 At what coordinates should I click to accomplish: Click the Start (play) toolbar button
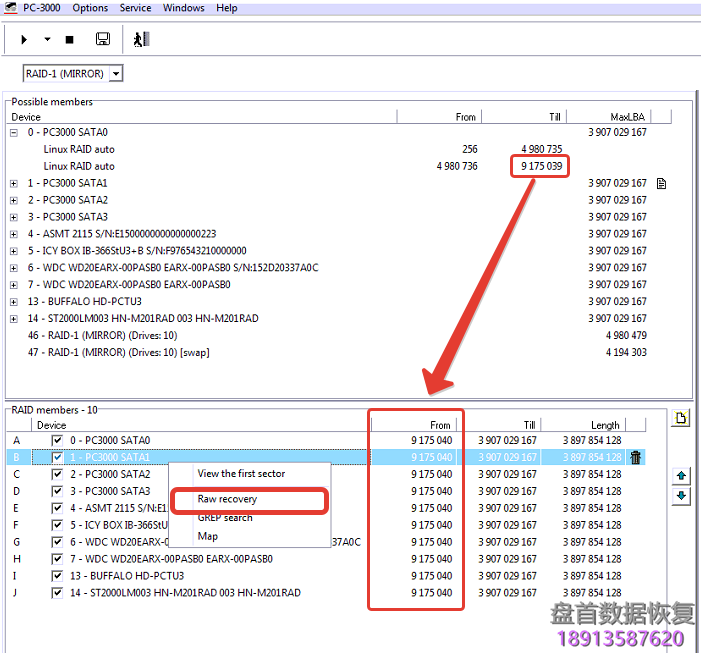pyautogui.click(x=24, y=39)
